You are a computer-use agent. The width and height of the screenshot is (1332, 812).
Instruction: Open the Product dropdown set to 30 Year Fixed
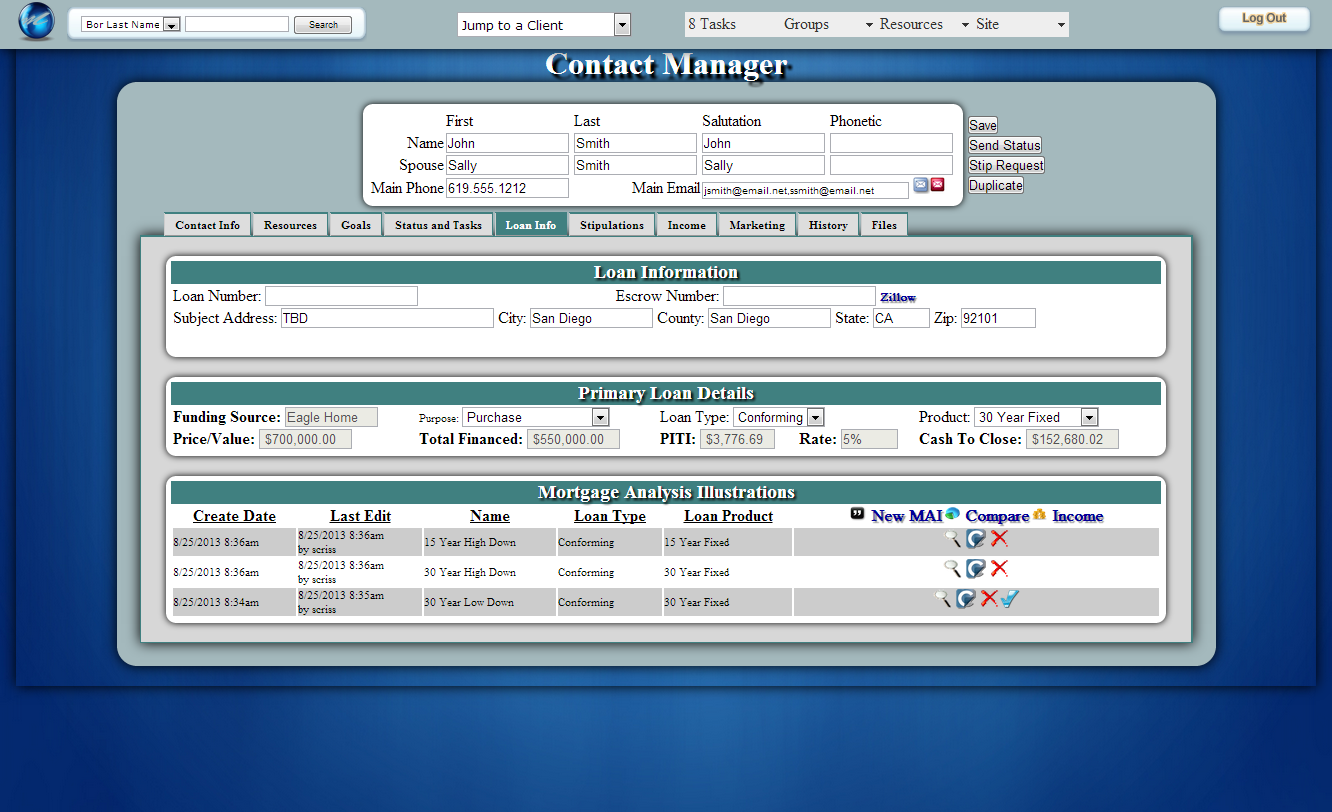(x=1089, y=418)
